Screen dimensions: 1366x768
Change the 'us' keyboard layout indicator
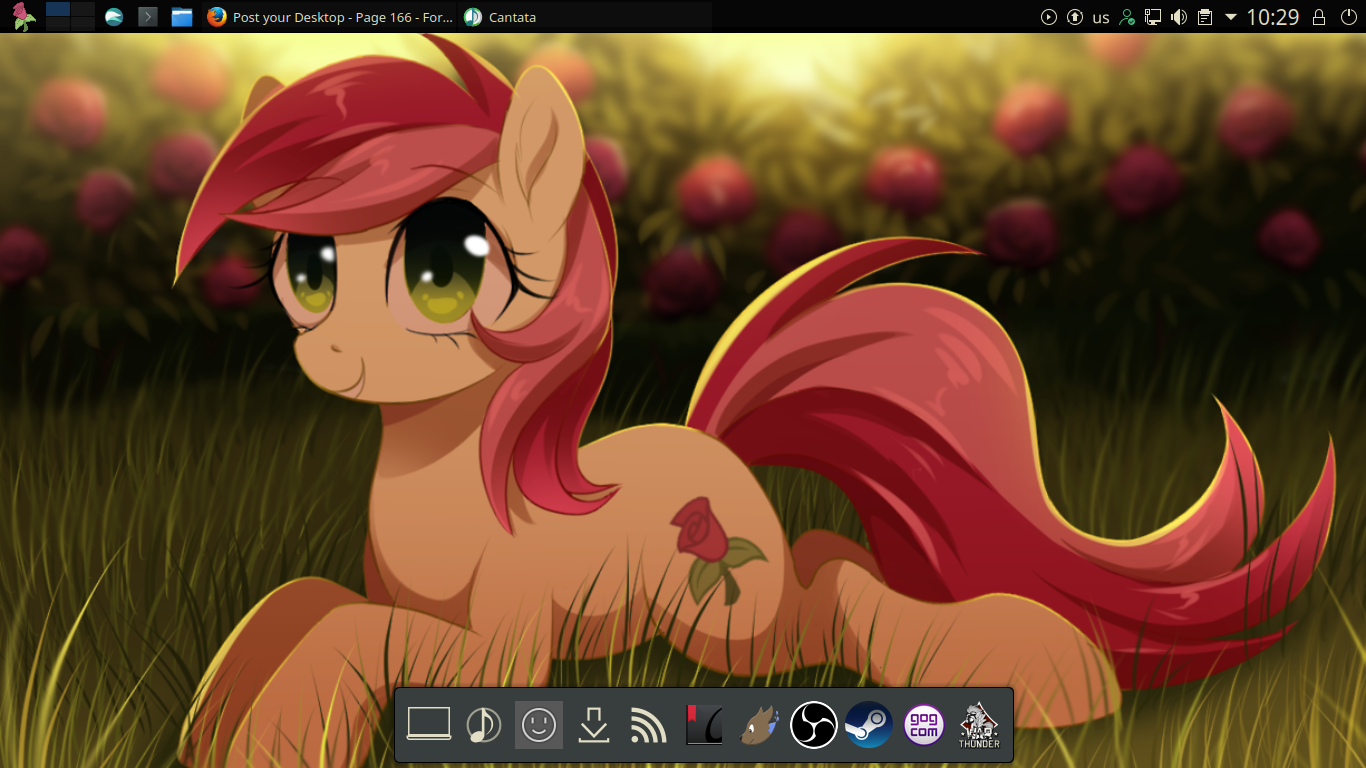point(1101,17)
